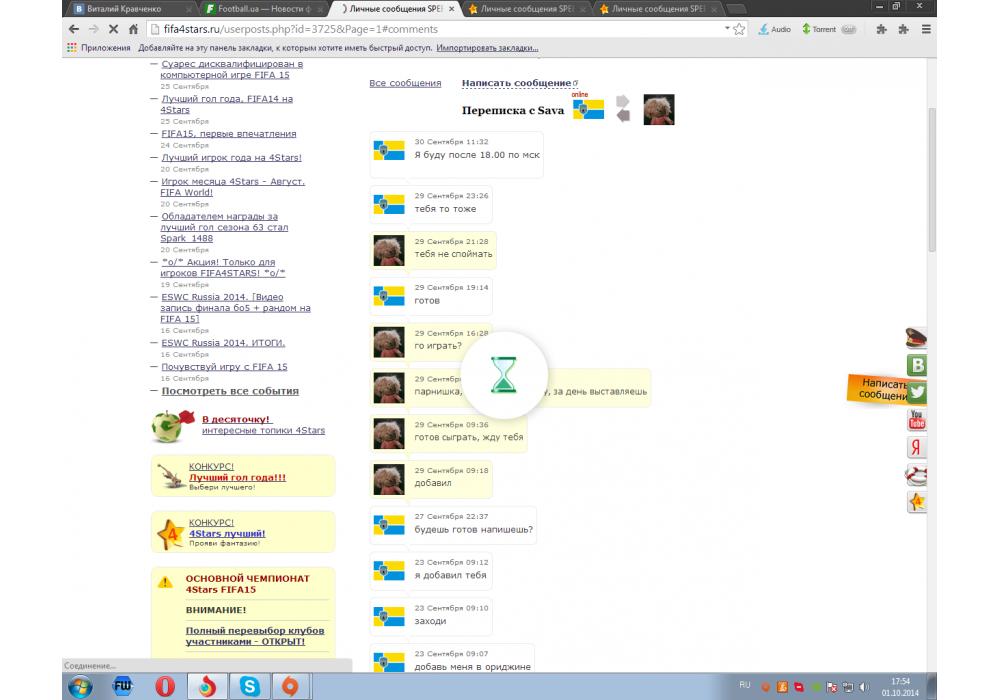The height and width of the screenshot is (700, 1000).
Task: Open the Twitter link on the side panel
Action: tap(916, 393)
